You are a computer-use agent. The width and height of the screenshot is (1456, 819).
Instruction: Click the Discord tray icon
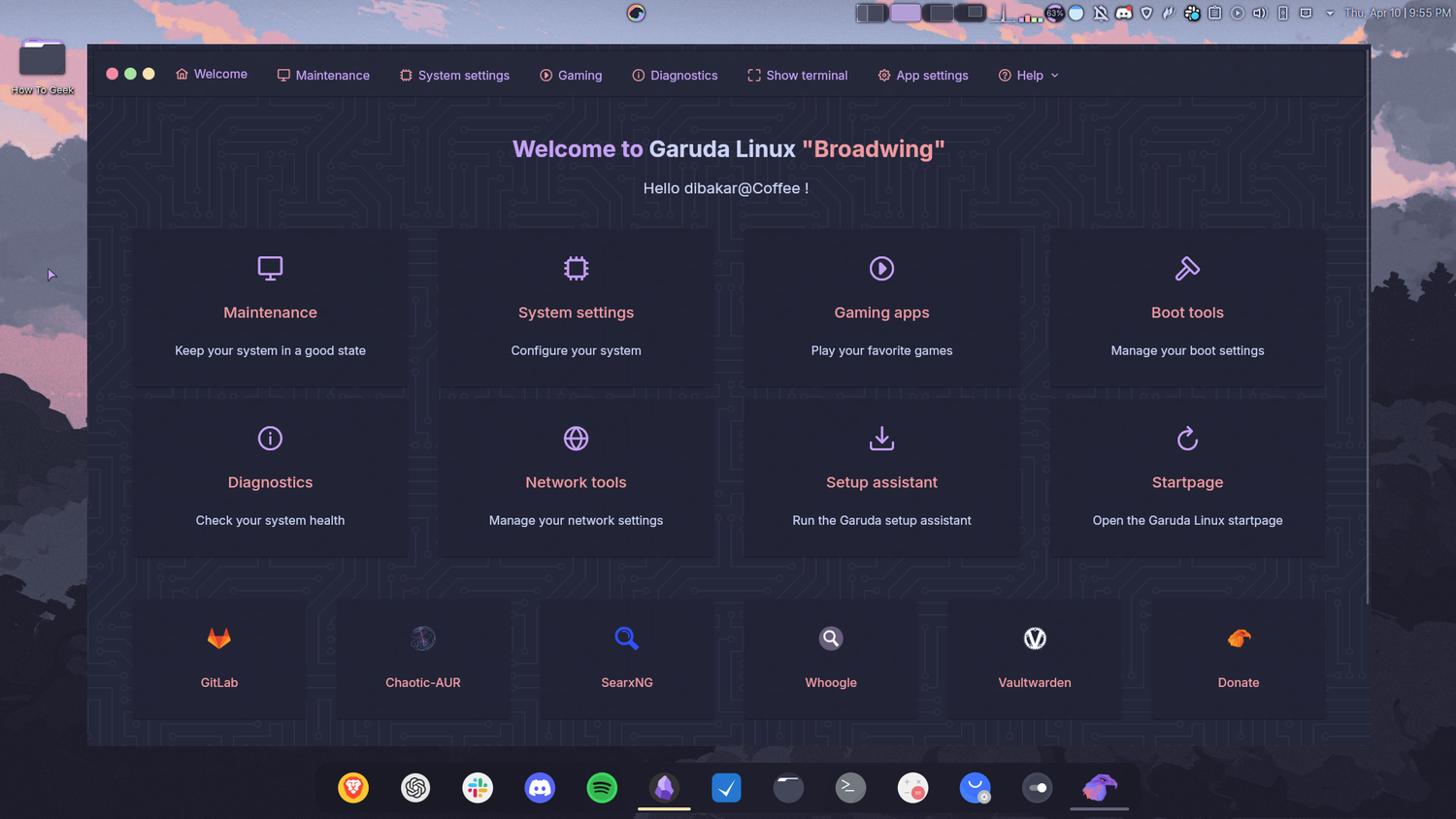[1123, 13]
